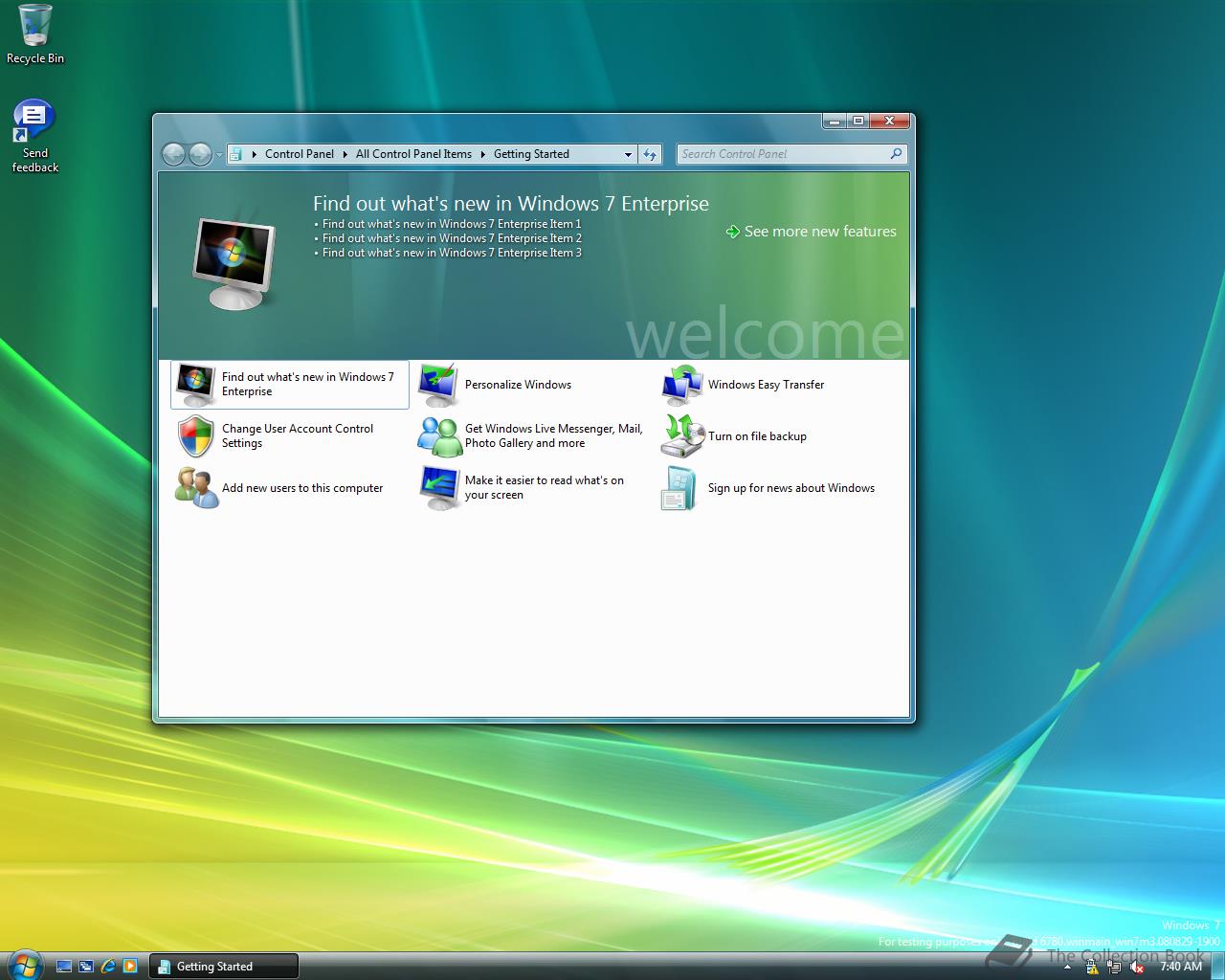Click the large Windows 7 Enterprise heading
Screen dimensions: 1225x980
[511, 204]
